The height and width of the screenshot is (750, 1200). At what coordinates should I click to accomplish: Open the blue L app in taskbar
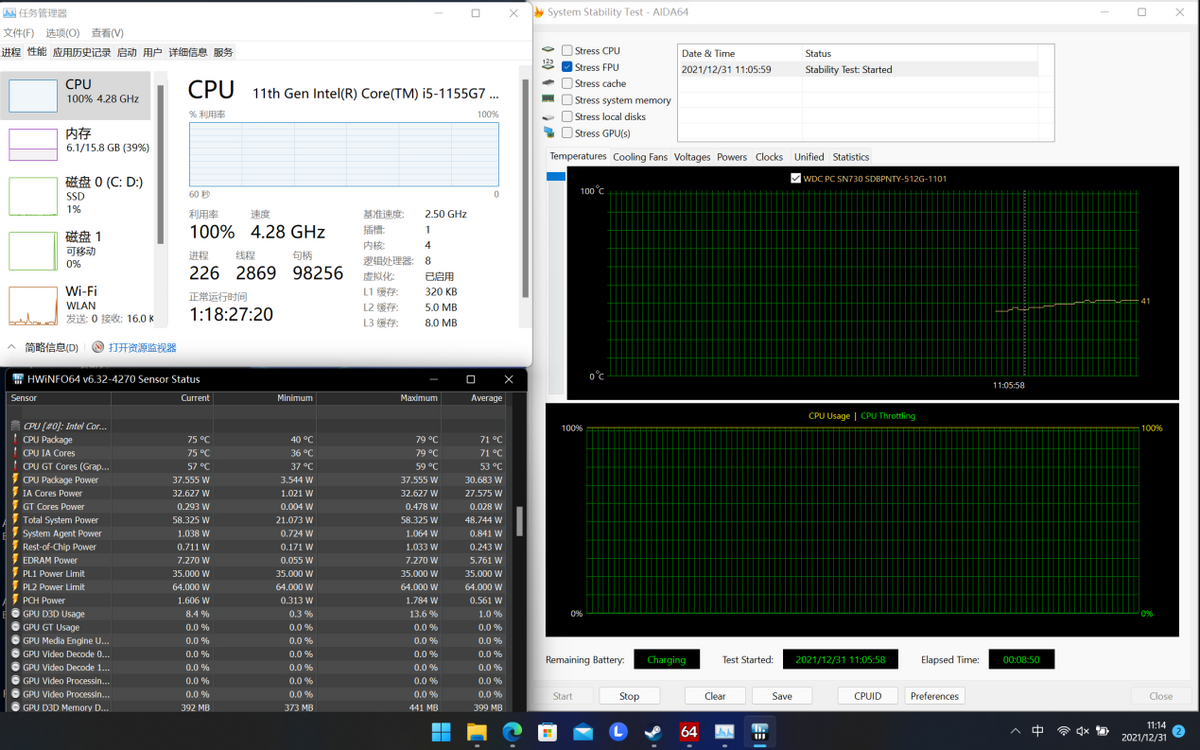pyautogui.click(x=618, y=732)
